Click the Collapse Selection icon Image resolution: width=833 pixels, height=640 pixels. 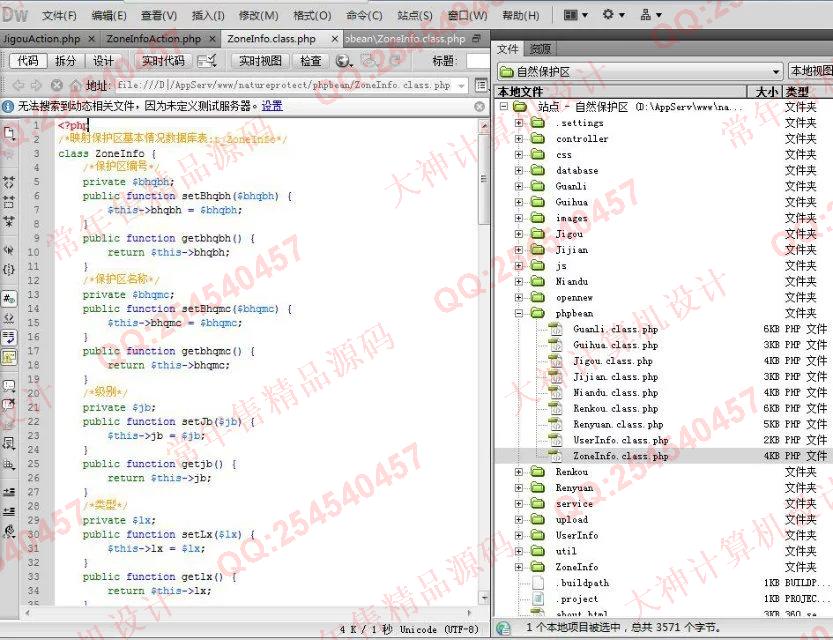9,202
